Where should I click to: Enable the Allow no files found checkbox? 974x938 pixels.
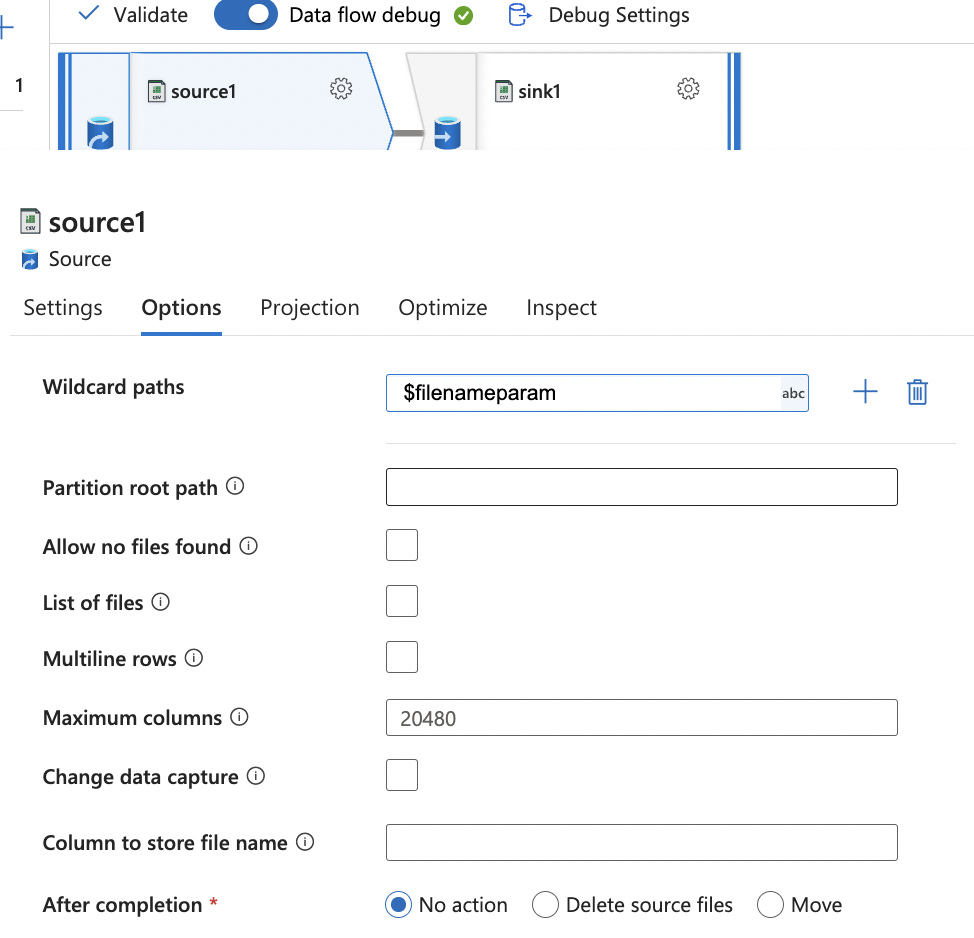tap(402, 546)
